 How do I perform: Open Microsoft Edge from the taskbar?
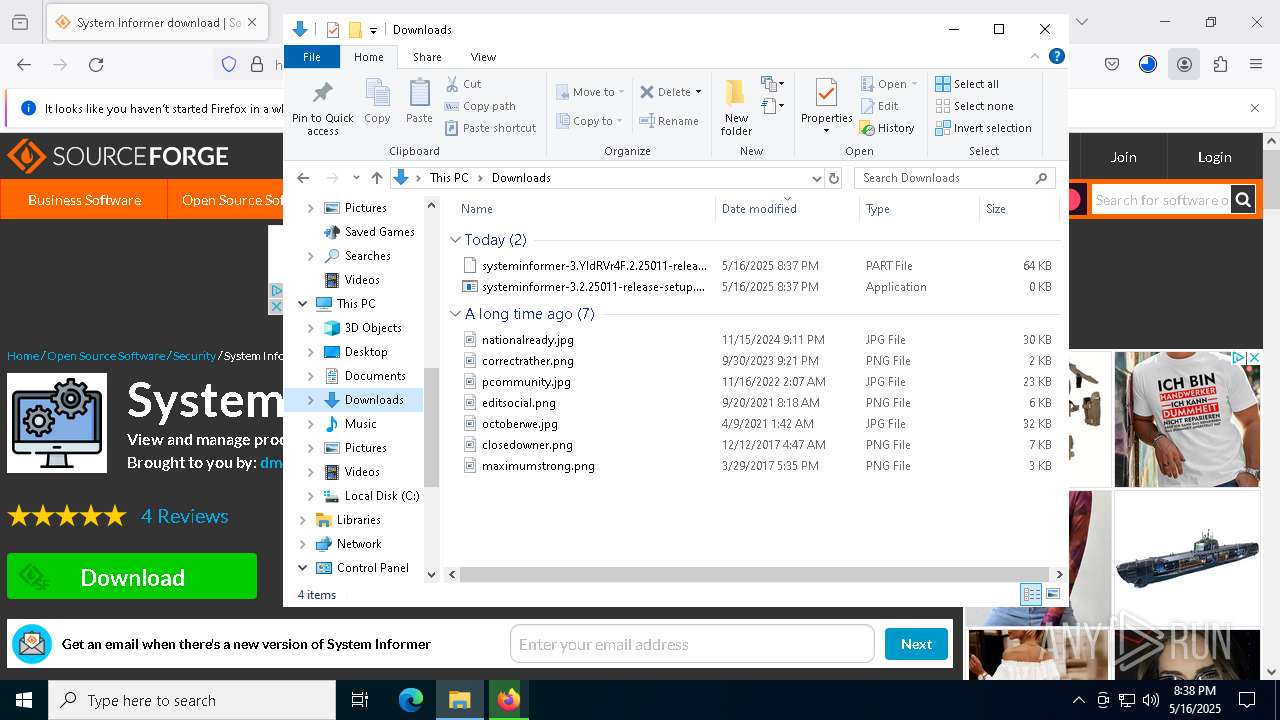tap(411, 700)
